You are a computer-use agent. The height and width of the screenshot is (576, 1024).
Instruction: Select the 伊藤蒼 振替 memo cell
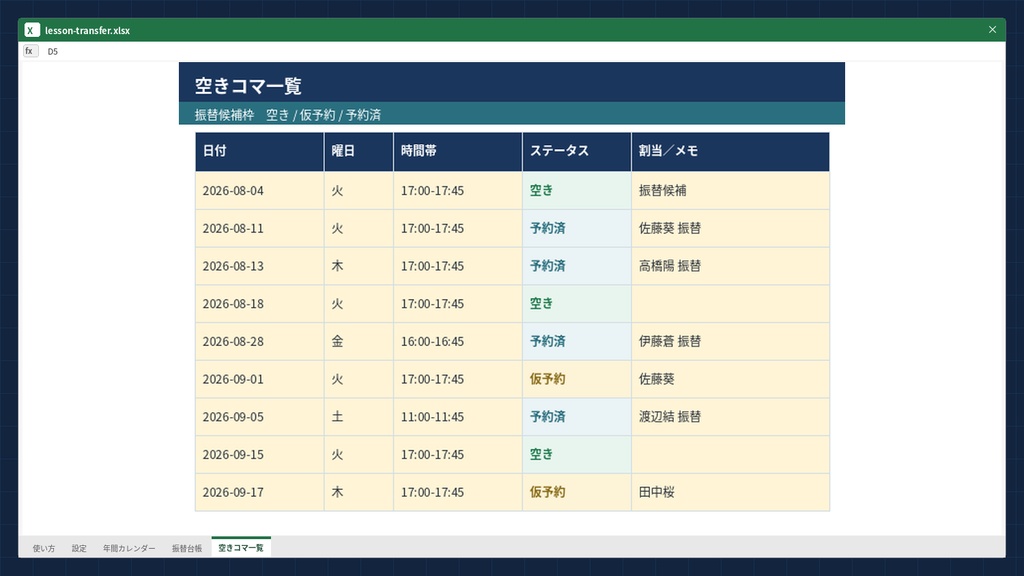pyautogui.click(x=731, y=342)
